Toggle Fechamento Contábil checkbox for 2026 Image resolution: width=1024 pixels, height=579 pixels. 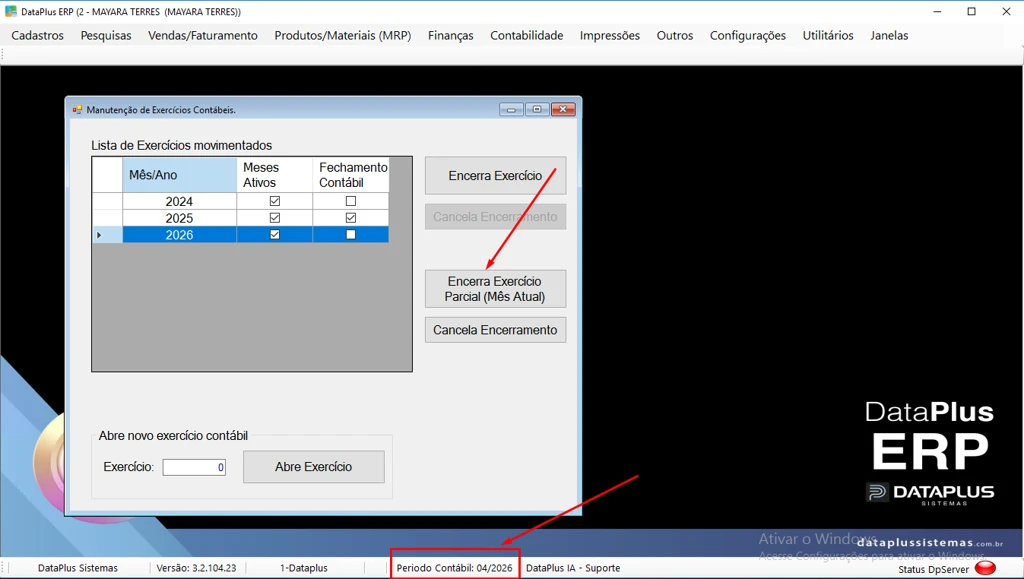[351, 234]
